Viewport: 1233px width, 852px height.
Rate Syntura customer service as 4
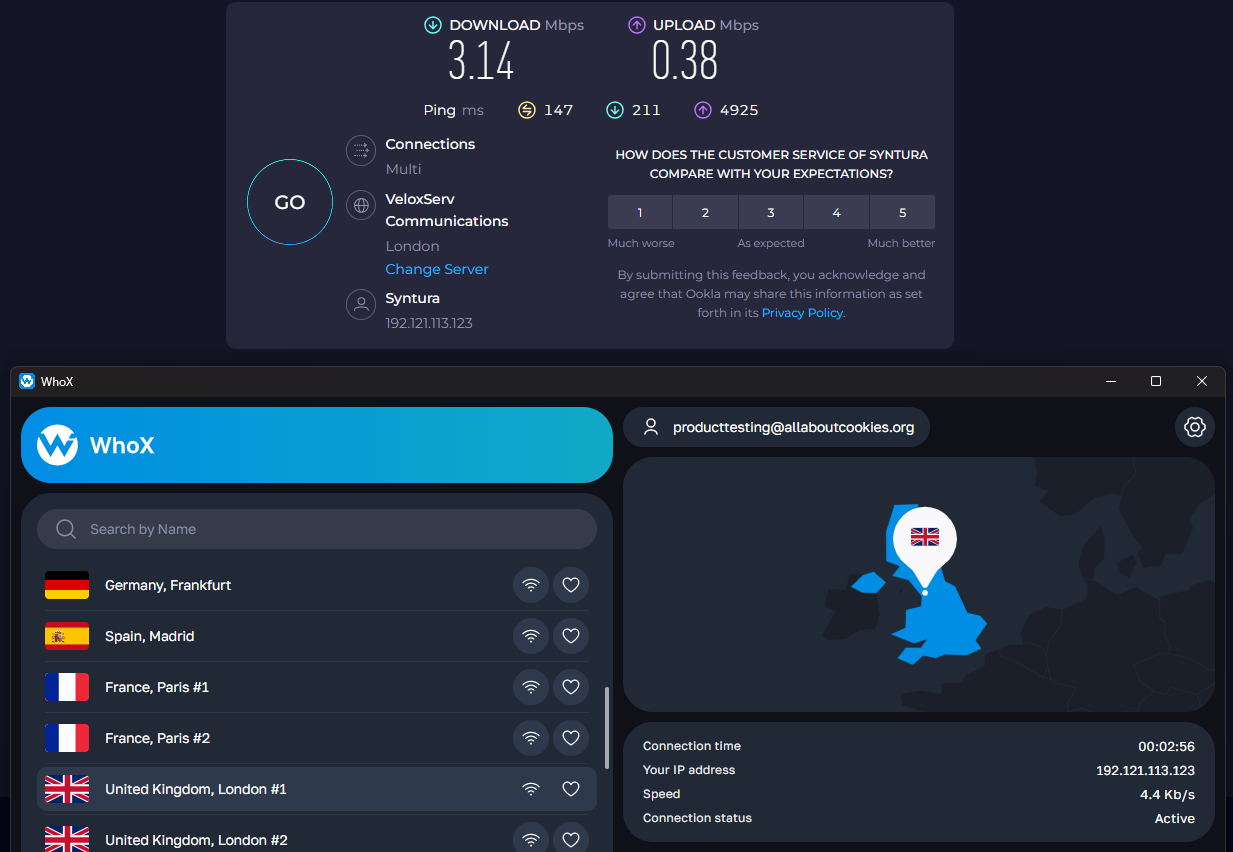tap(836, 212)
